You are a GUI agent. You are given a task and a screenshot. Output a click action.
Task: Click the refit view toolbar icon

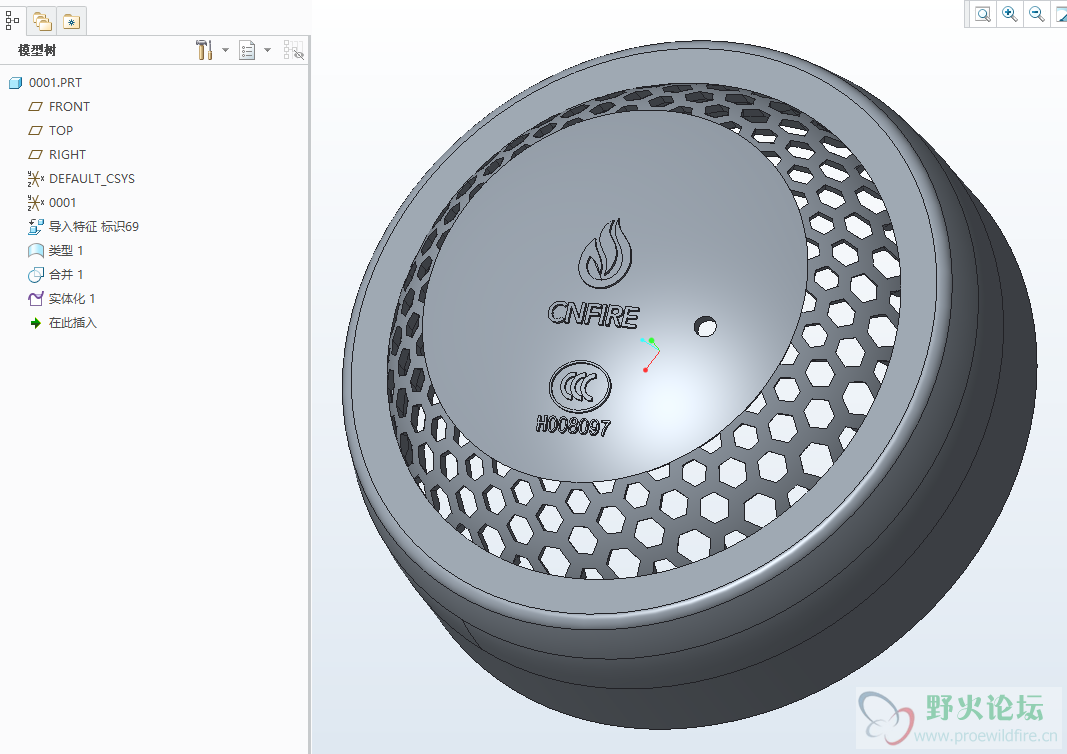(983, 14)
